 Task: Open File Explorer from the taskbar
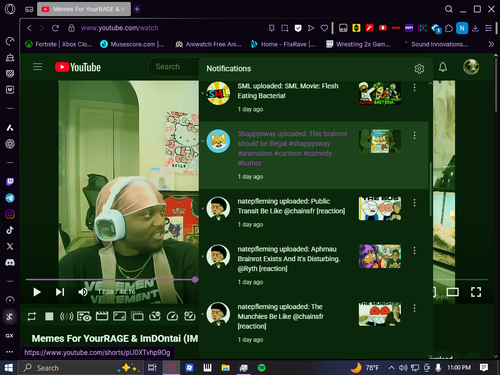pos(226,368)
